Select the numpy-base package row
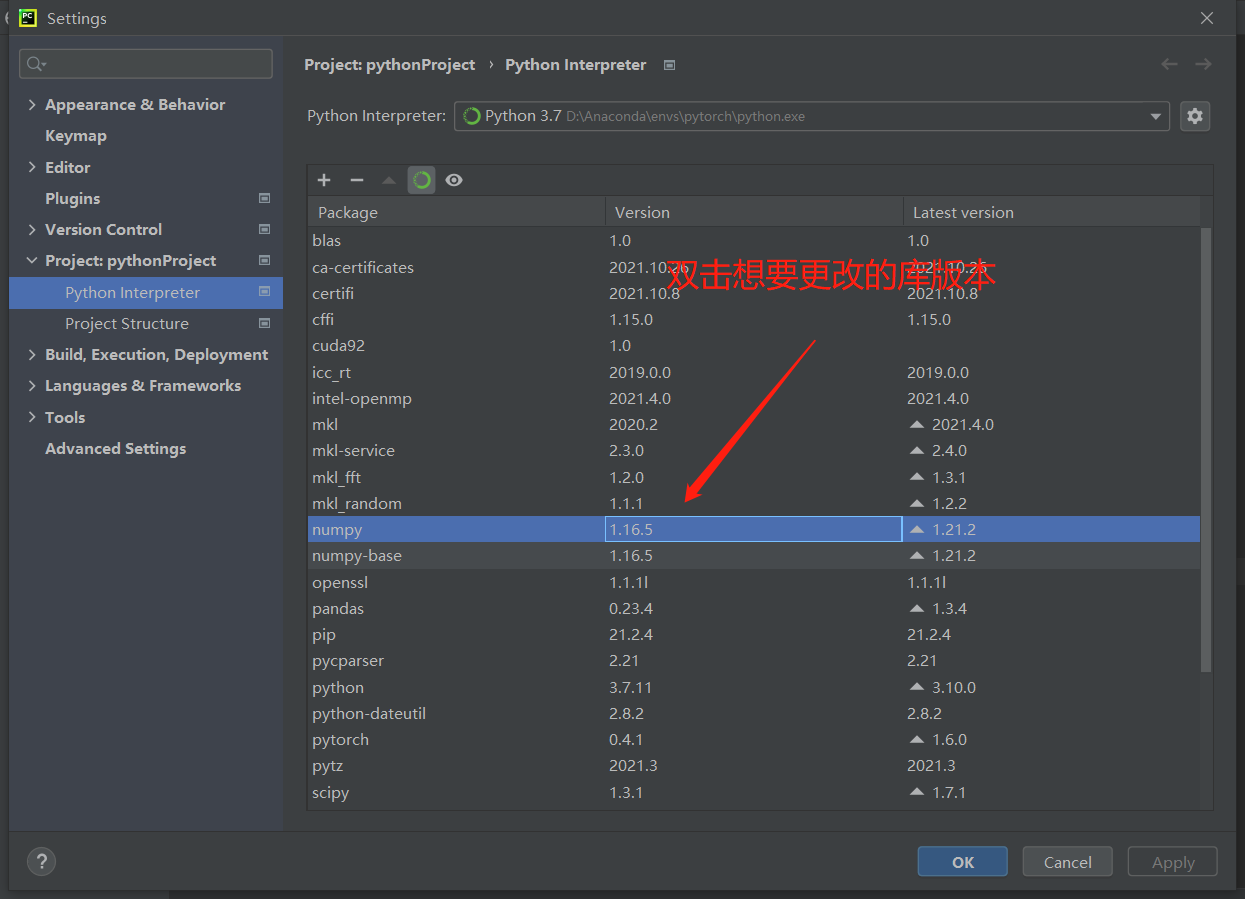 click(x=754, y=555)
